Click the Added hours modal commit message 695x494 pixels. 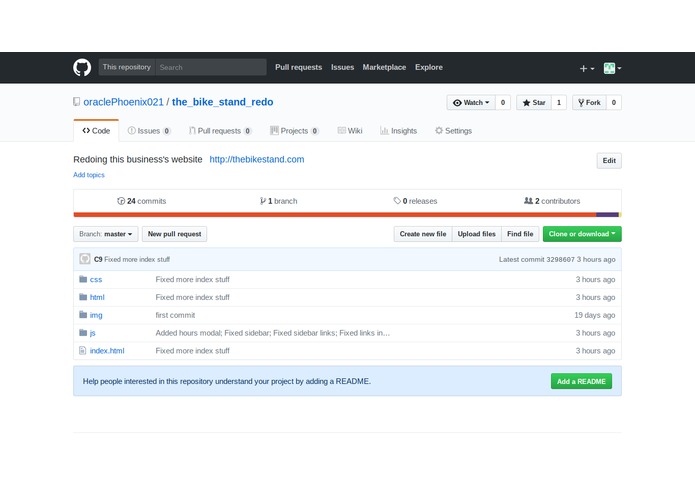pyautogui.click(x=273, y=333)
